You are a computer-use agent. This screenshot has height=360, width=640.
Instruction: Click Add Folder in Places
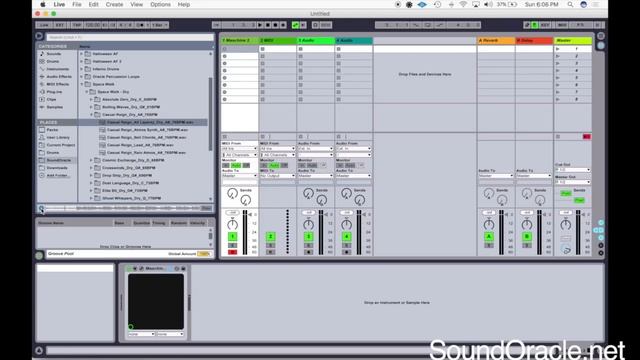click(57, 176)
